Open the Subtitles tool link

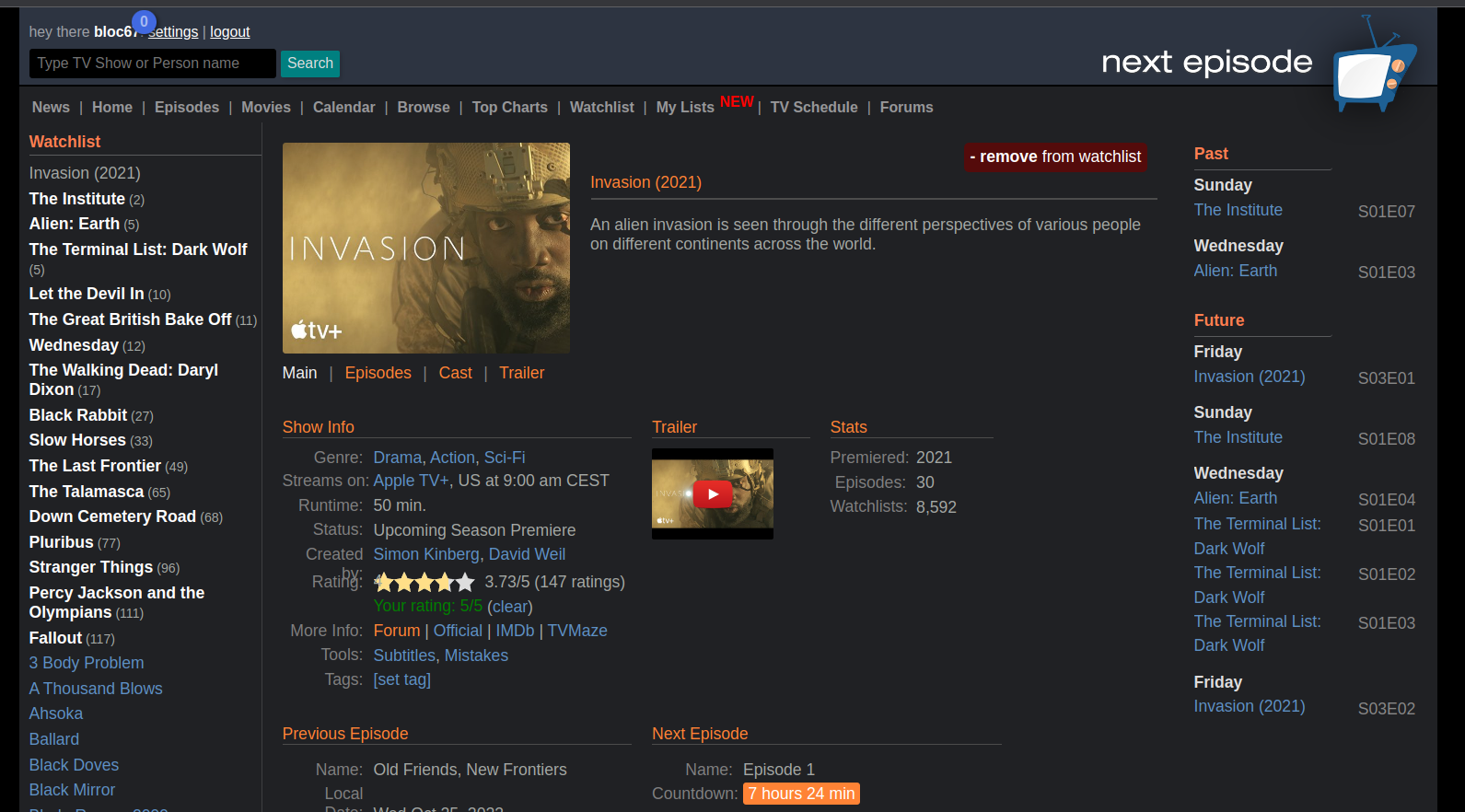click(x=404, y=655)
